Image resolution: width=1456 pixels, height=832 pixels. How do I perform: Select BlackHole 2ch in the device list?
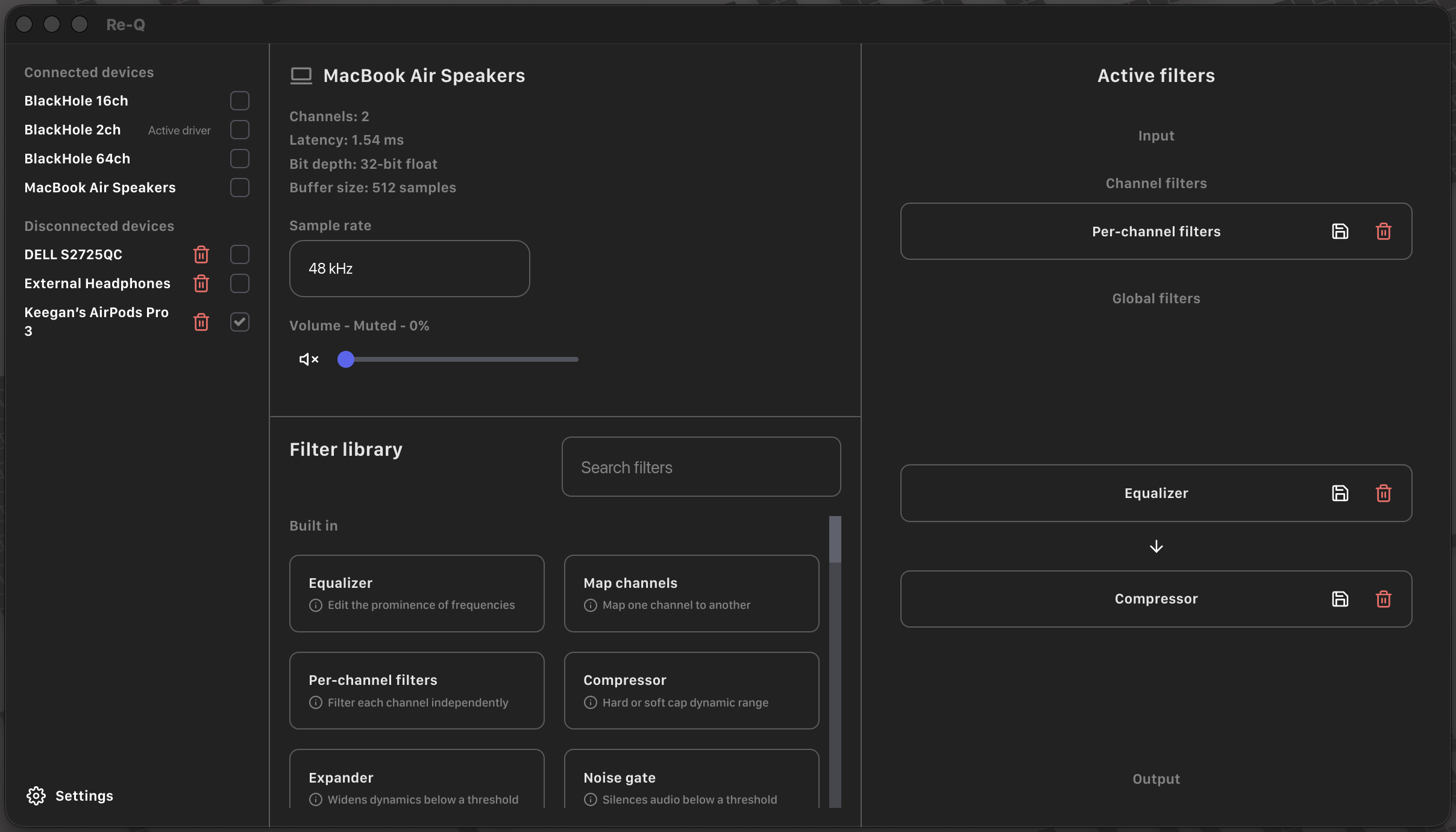point(72,130)
